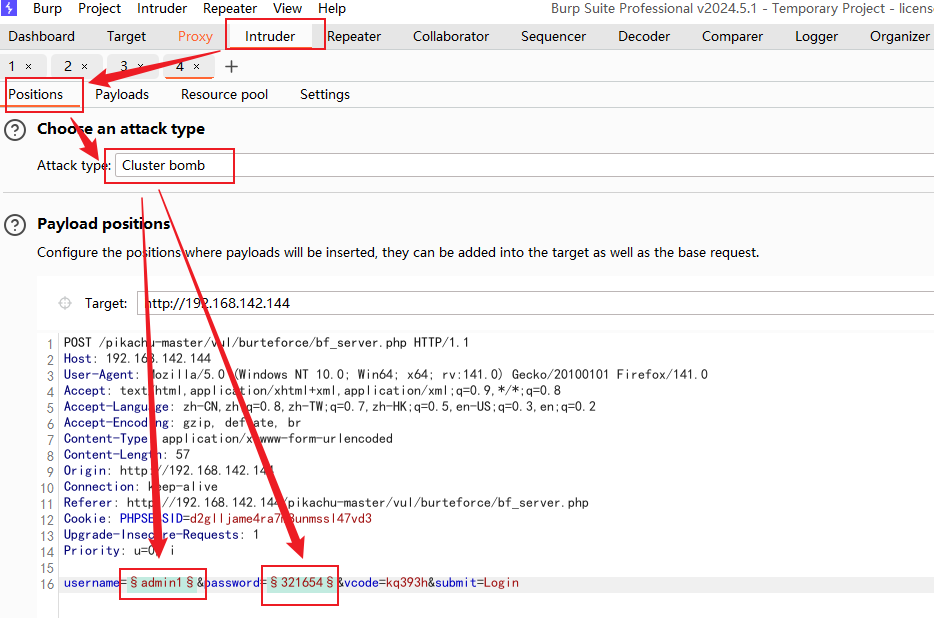Open the Settings sub-tab

click(x=325, y=94)
